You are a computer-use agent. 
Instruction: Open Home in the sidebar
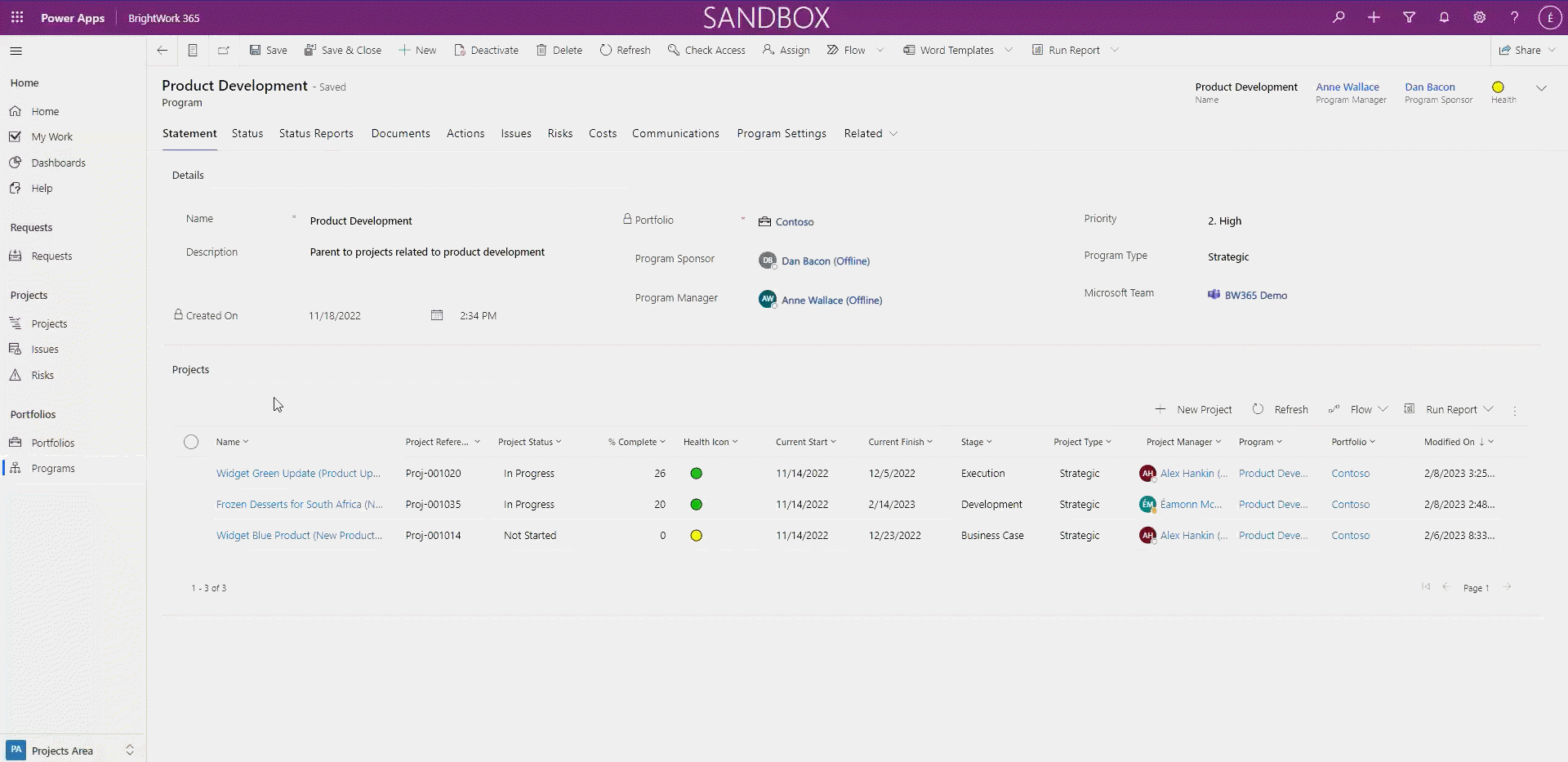point(45,111)
